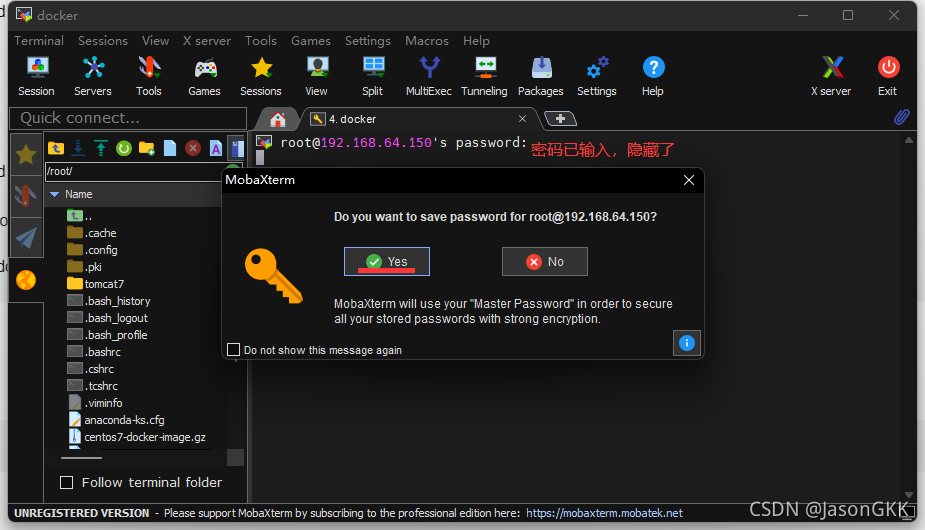
Task: Enable Follow terminal folder checkbox
Action: click(x=67, y=483)
